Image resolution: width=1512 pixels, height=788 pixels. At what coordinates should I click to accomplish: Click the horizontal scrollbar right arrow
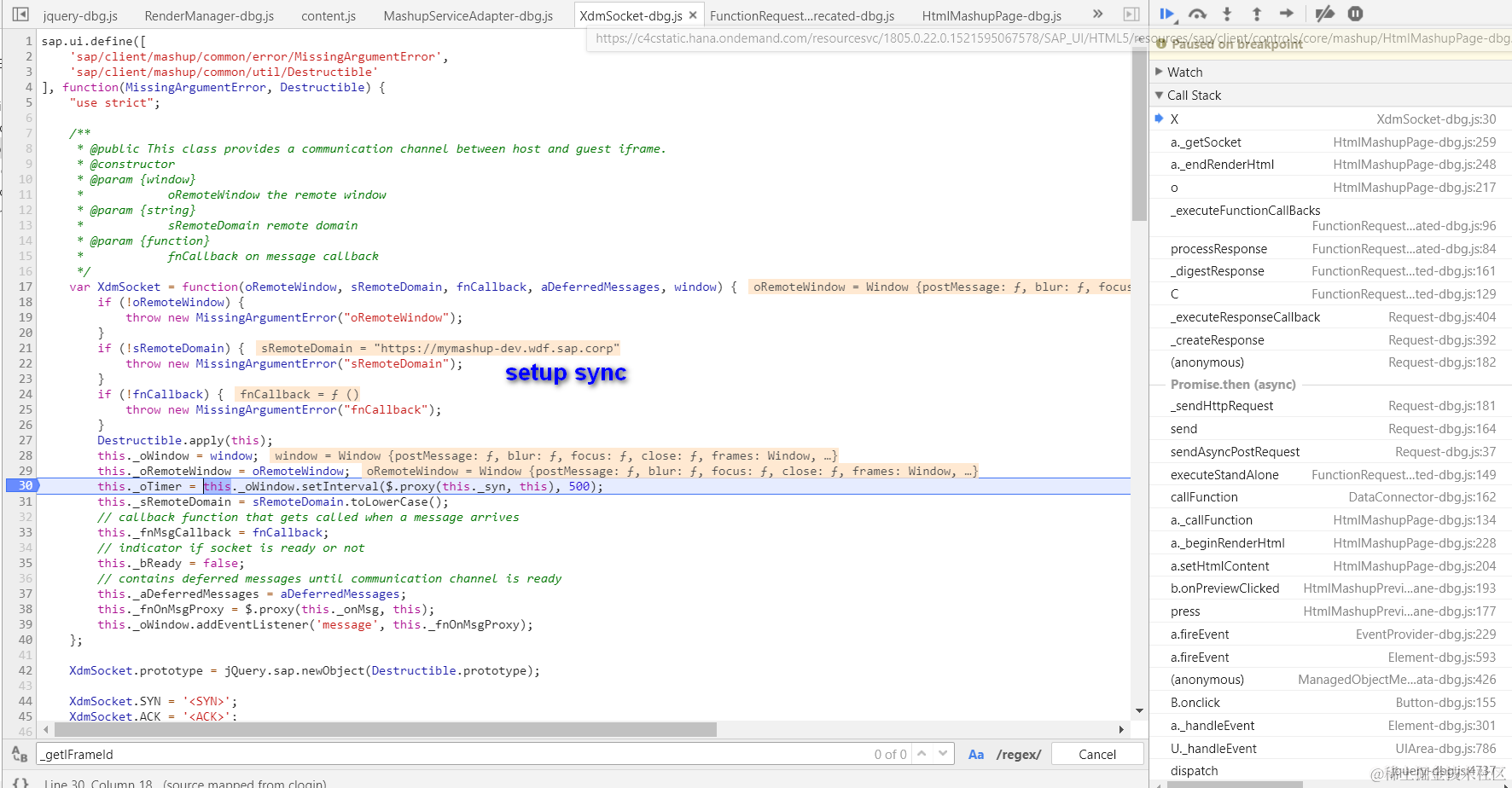point(1121,730)
